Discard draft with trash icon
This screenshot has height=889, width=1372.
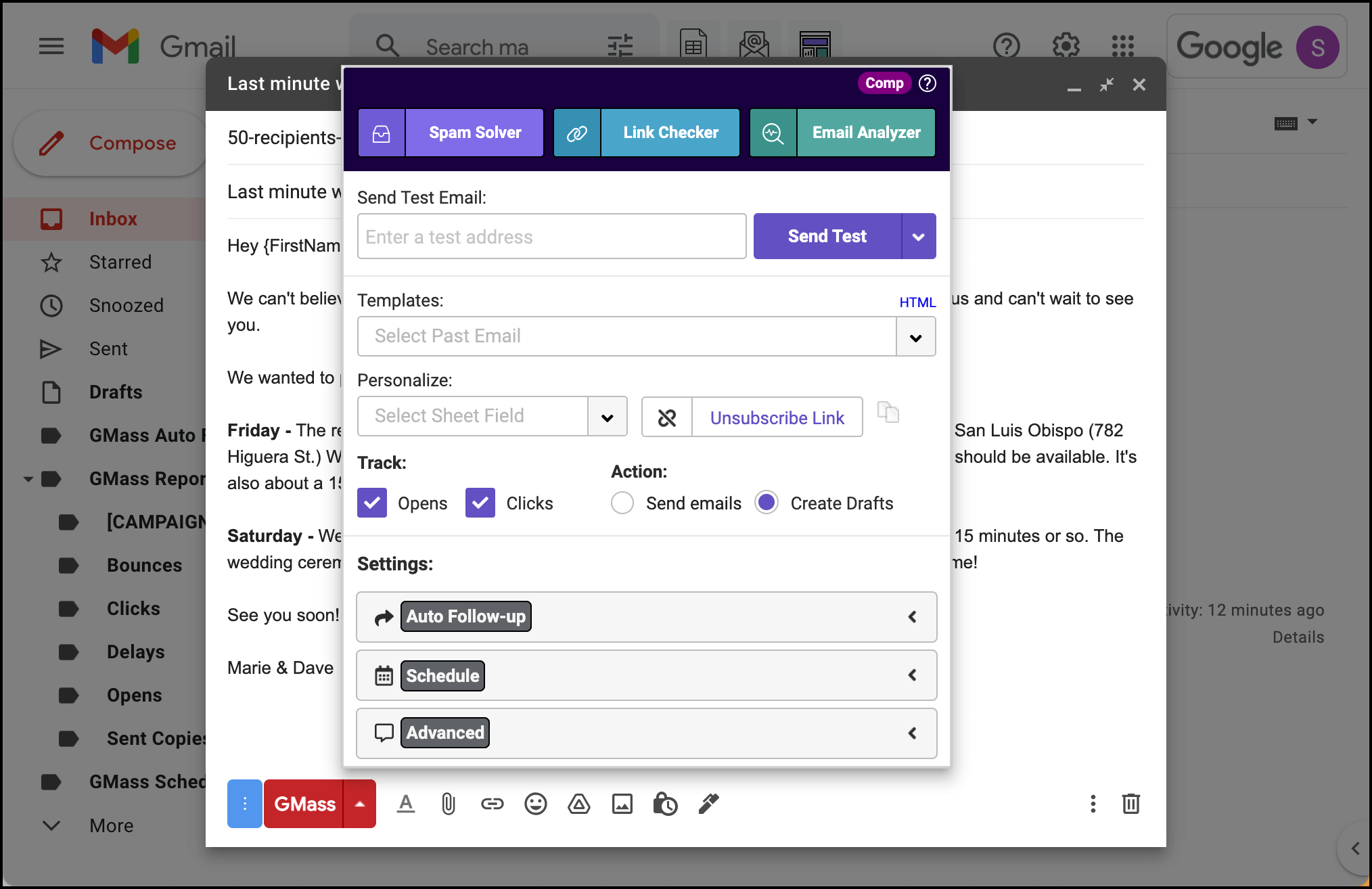1130,804
